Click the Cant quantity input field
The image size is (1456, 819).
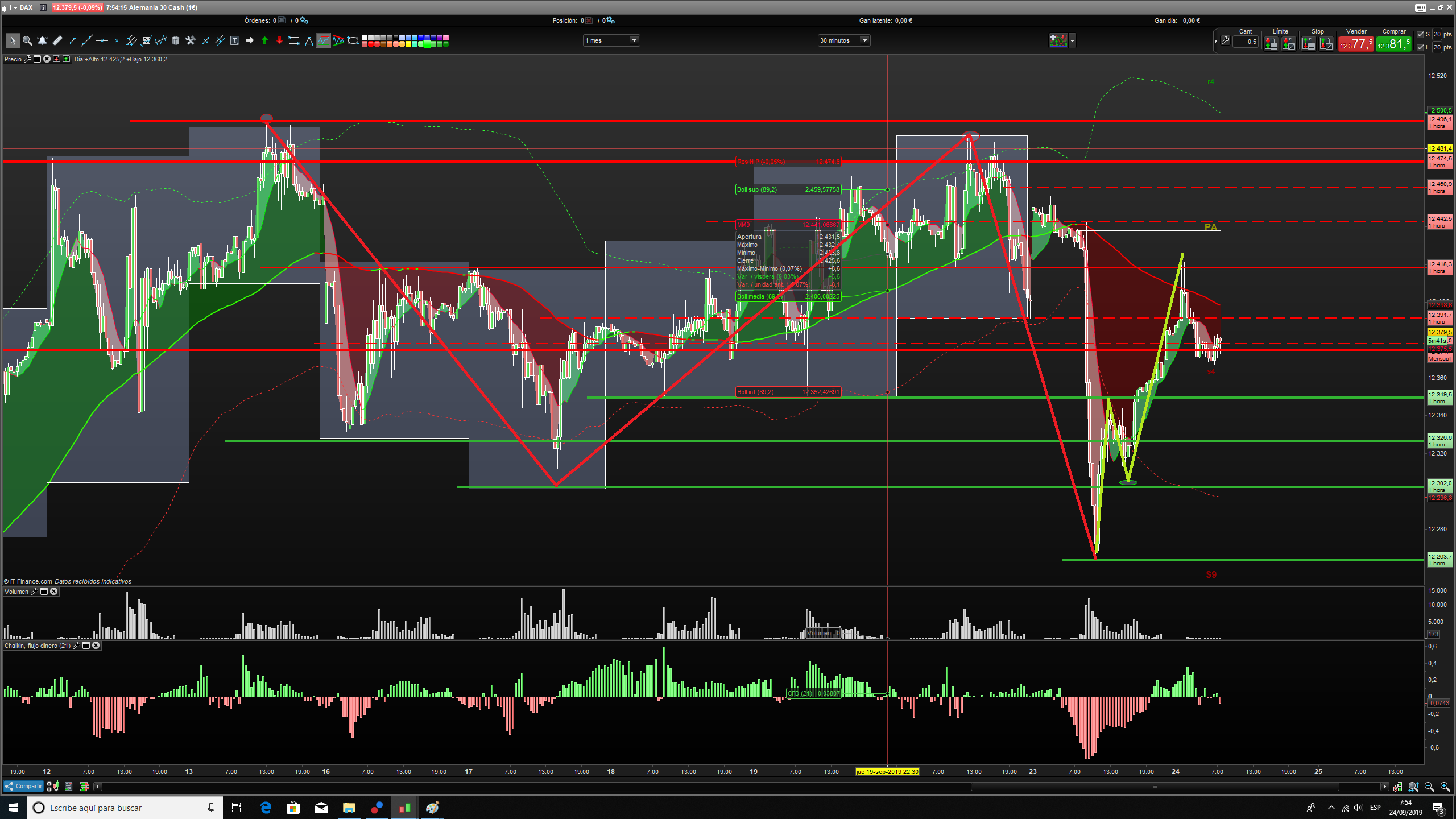1246,42
